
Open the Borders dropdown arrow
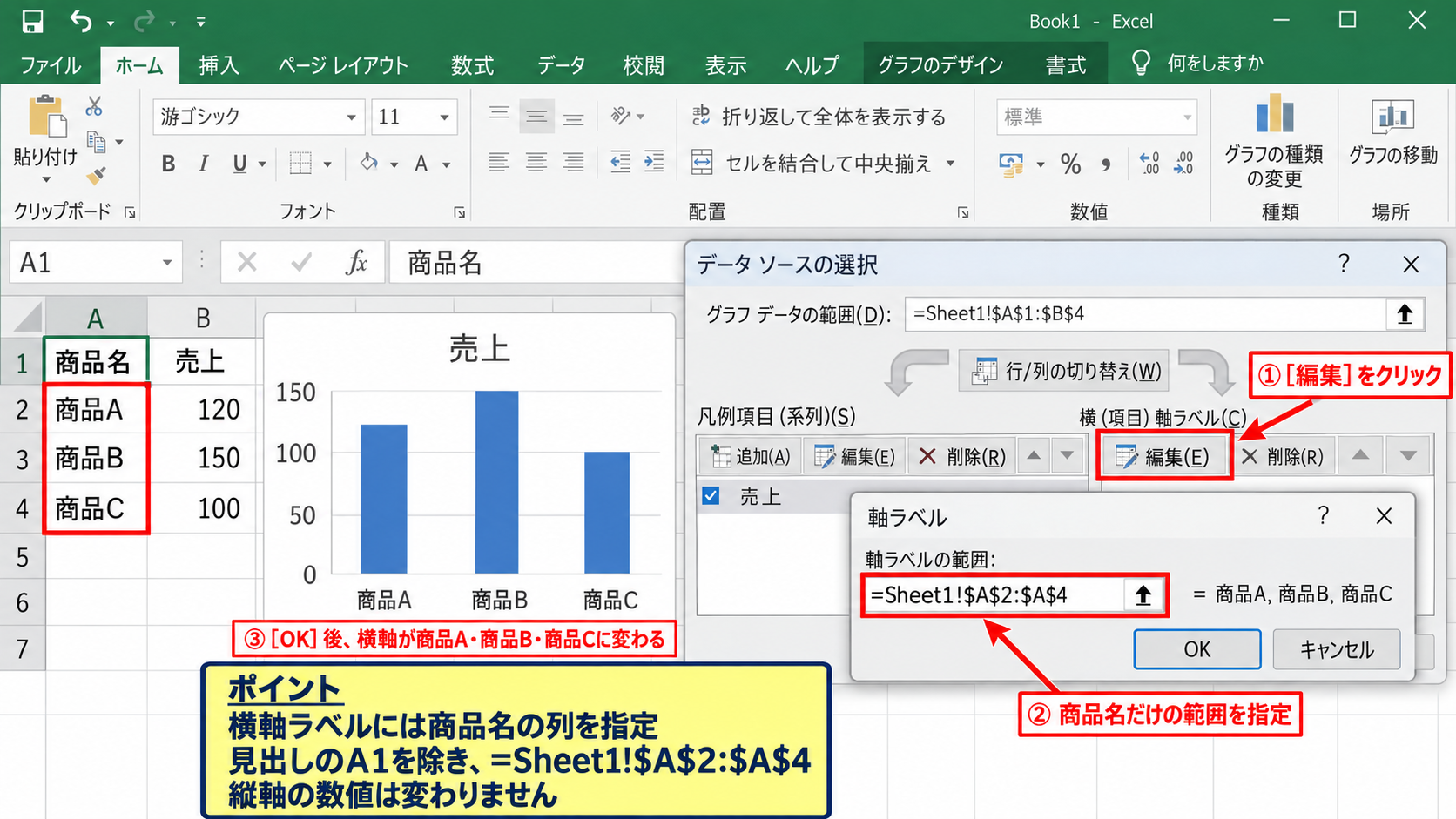327,164
